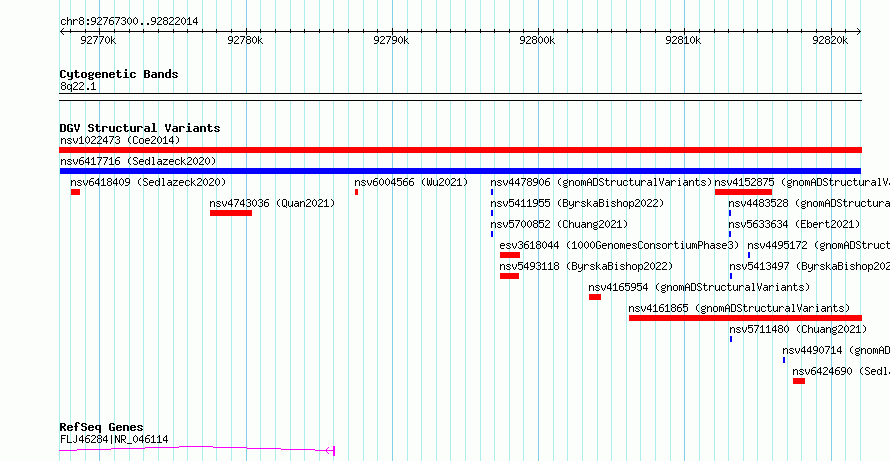Open nsv4161865 (gnomADStructuralVariants) label
Screen dimensions: 890x461
coord(740,308)
